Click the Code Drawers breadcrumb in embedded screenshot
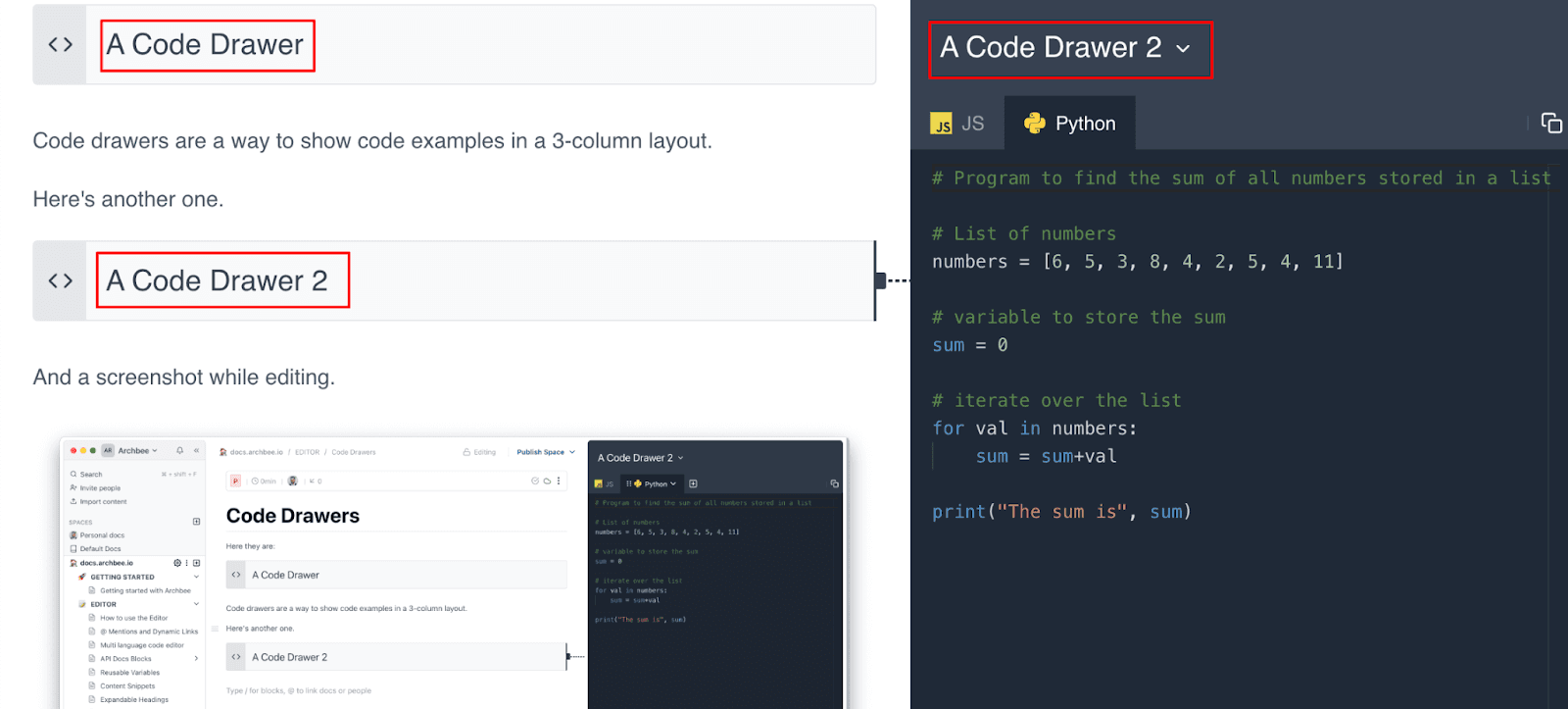This screenshot has height=709, width=1568. [x=353, y=452]
